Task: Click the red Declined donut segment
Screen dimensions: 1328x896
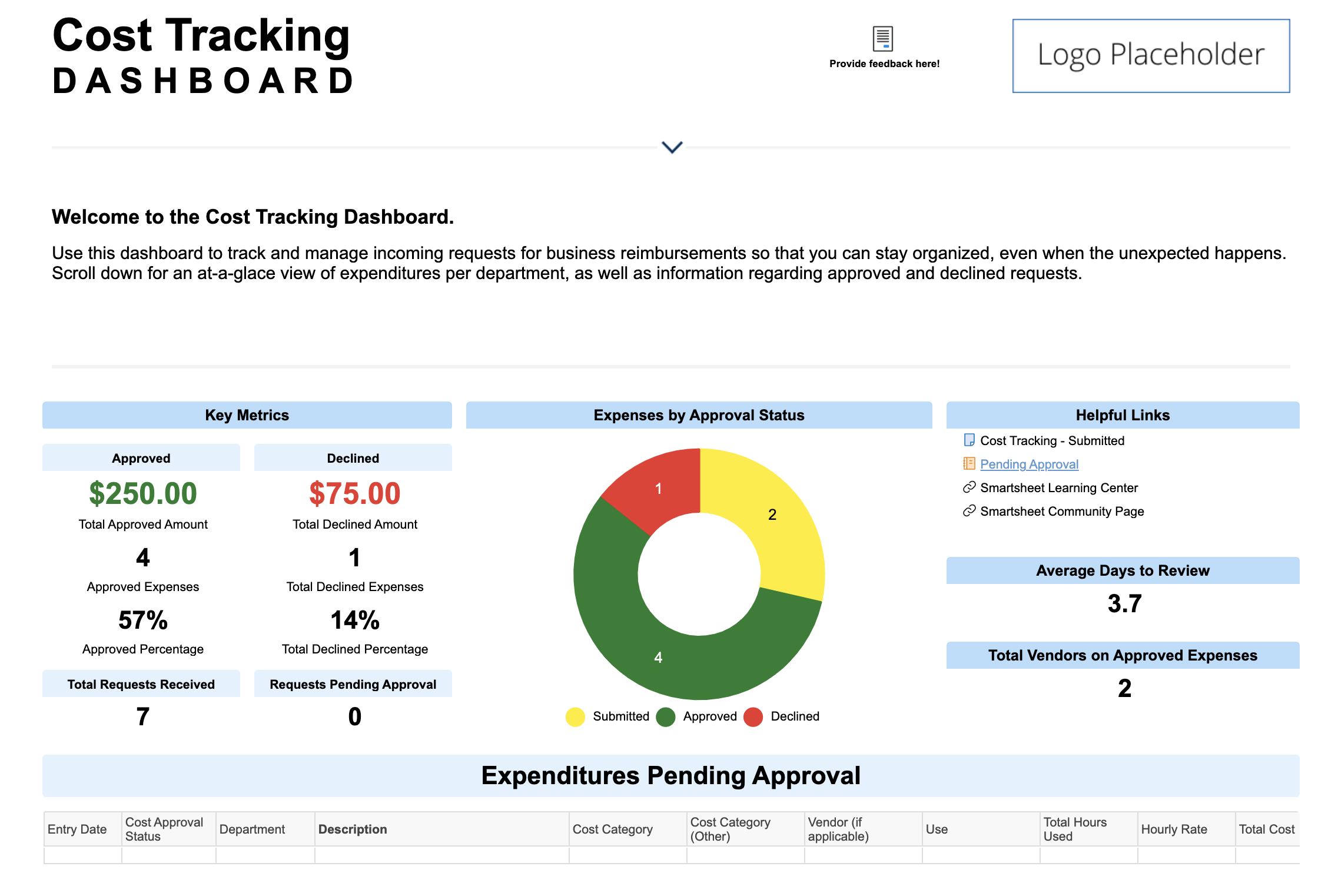Action: click(x=659, y=489)
